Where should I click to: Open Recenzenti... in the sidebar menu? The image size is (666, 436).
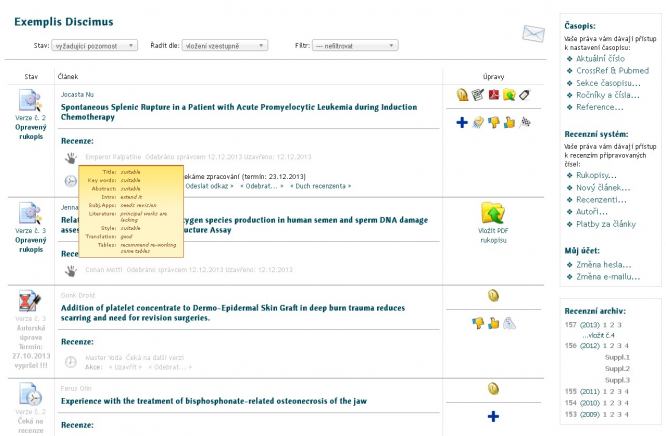(x=605, y=199)
